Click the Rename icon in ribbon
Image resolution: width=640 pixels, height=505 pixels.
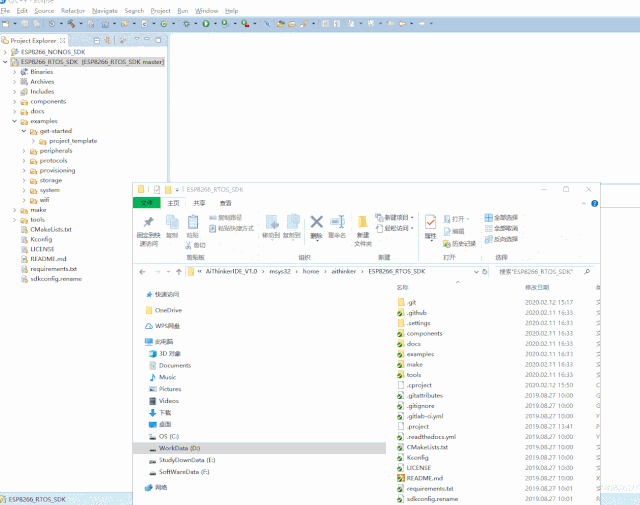(x=337, y=222)
